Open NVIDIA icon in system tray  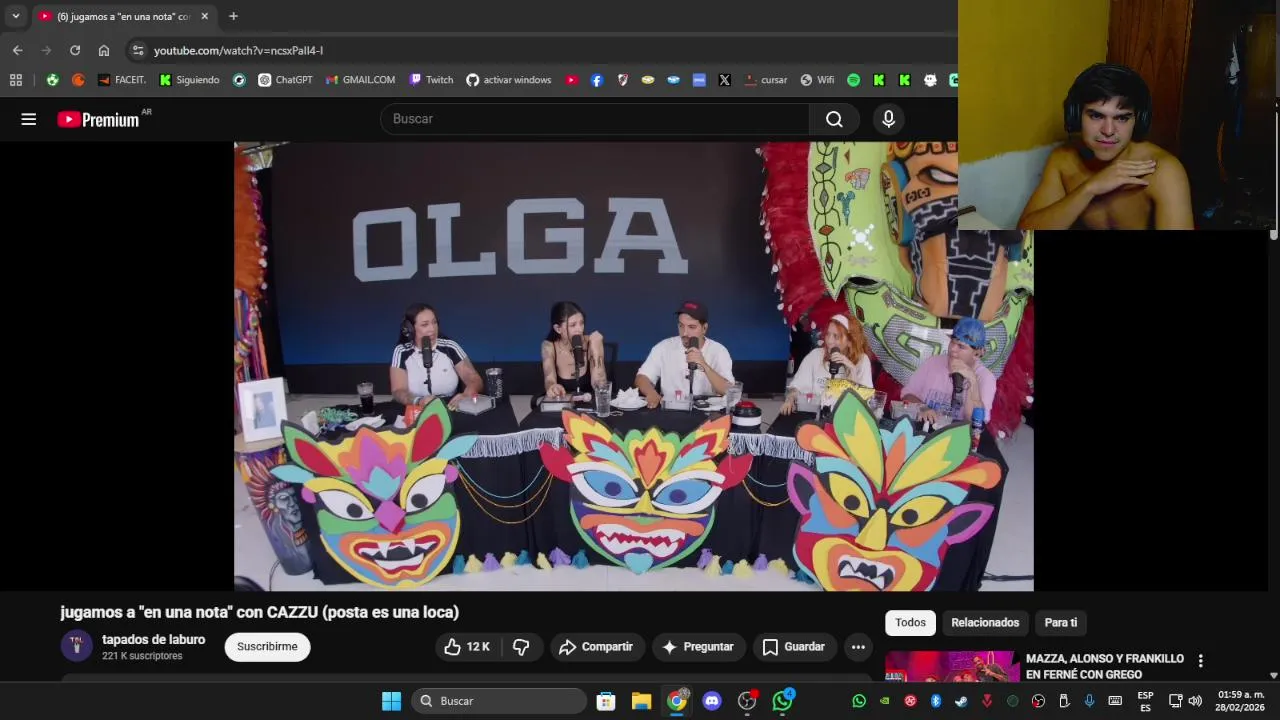(x=884, y=701)
